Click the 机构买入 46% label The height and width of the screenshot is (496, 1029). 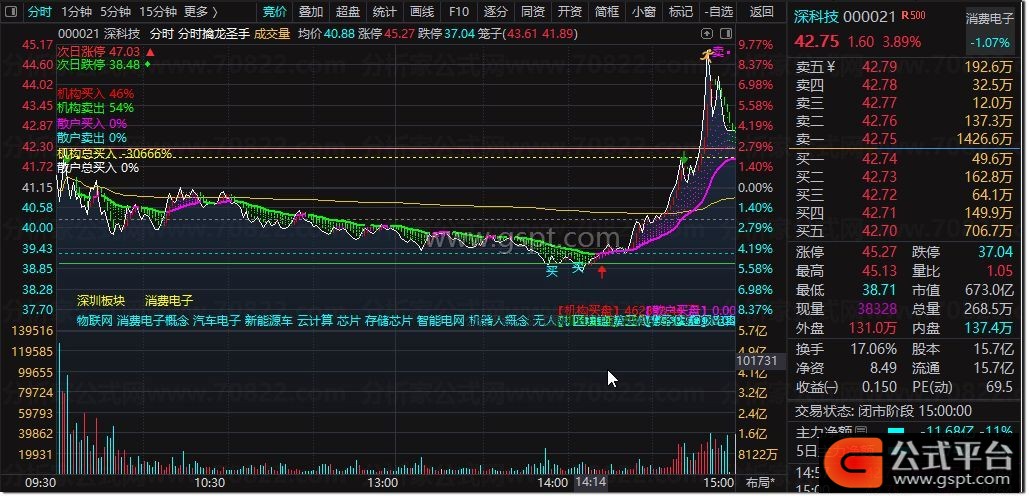pyautogui.click(x=96, y=93)
